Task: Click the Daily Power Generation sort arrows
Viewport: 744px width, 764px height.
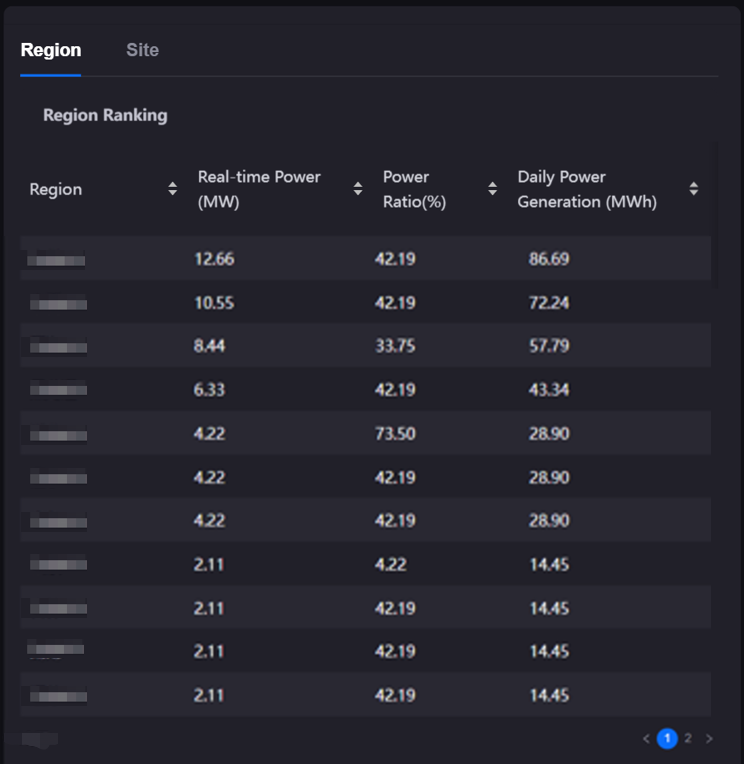Action: 694,189
